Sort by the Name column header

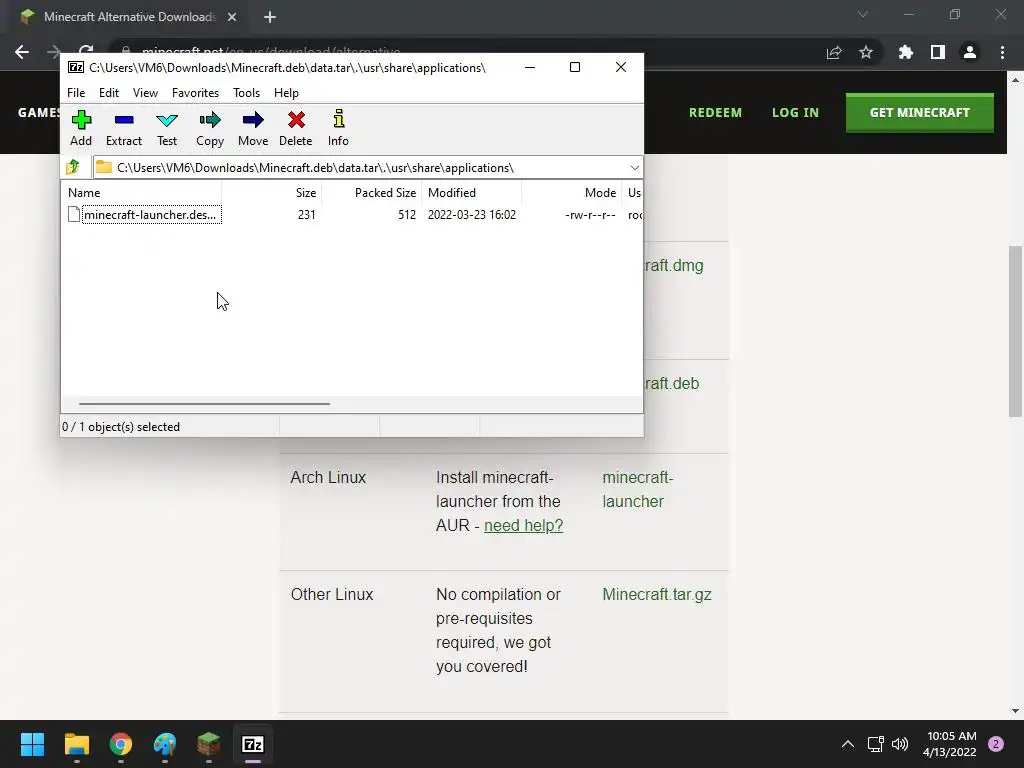coord(143,193)
